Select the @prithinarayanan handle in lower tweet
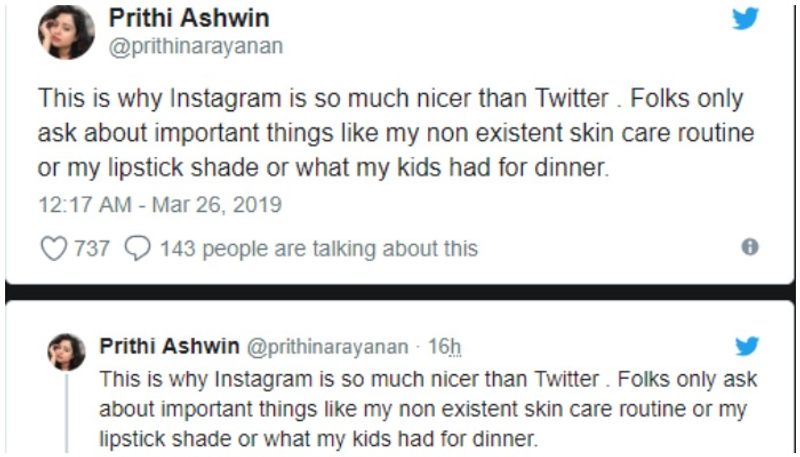 coord(327,347)
